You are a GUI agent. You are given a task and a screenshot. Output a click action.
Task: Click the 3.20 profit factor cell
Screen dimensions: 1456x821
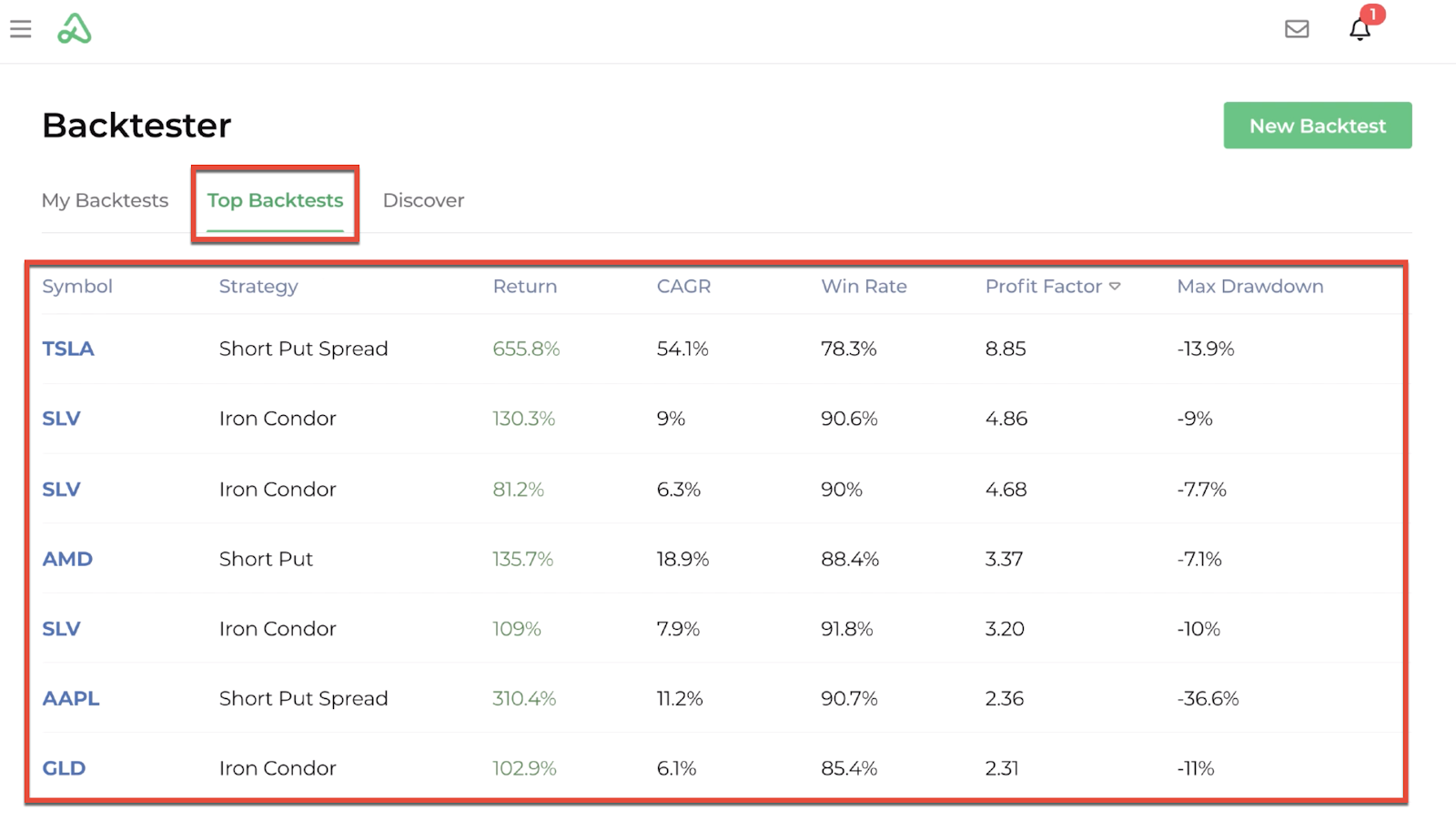(x=1005, y=629)
